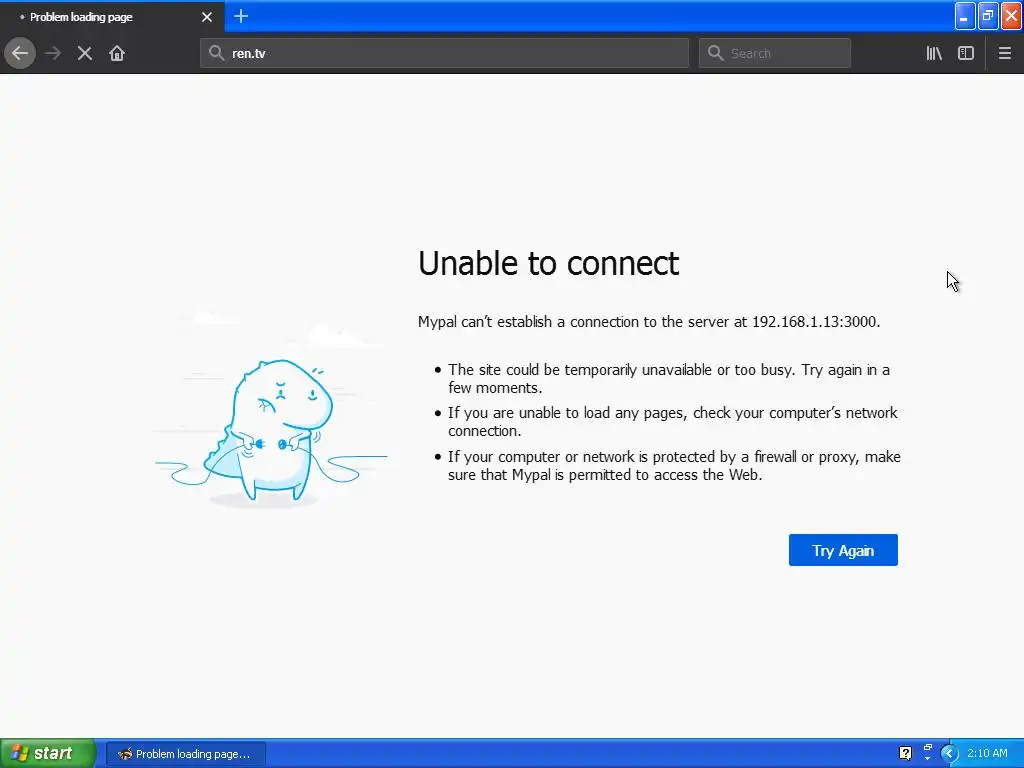Close the Problem loading page tab
1024x768 pixels.
point(207,17)
